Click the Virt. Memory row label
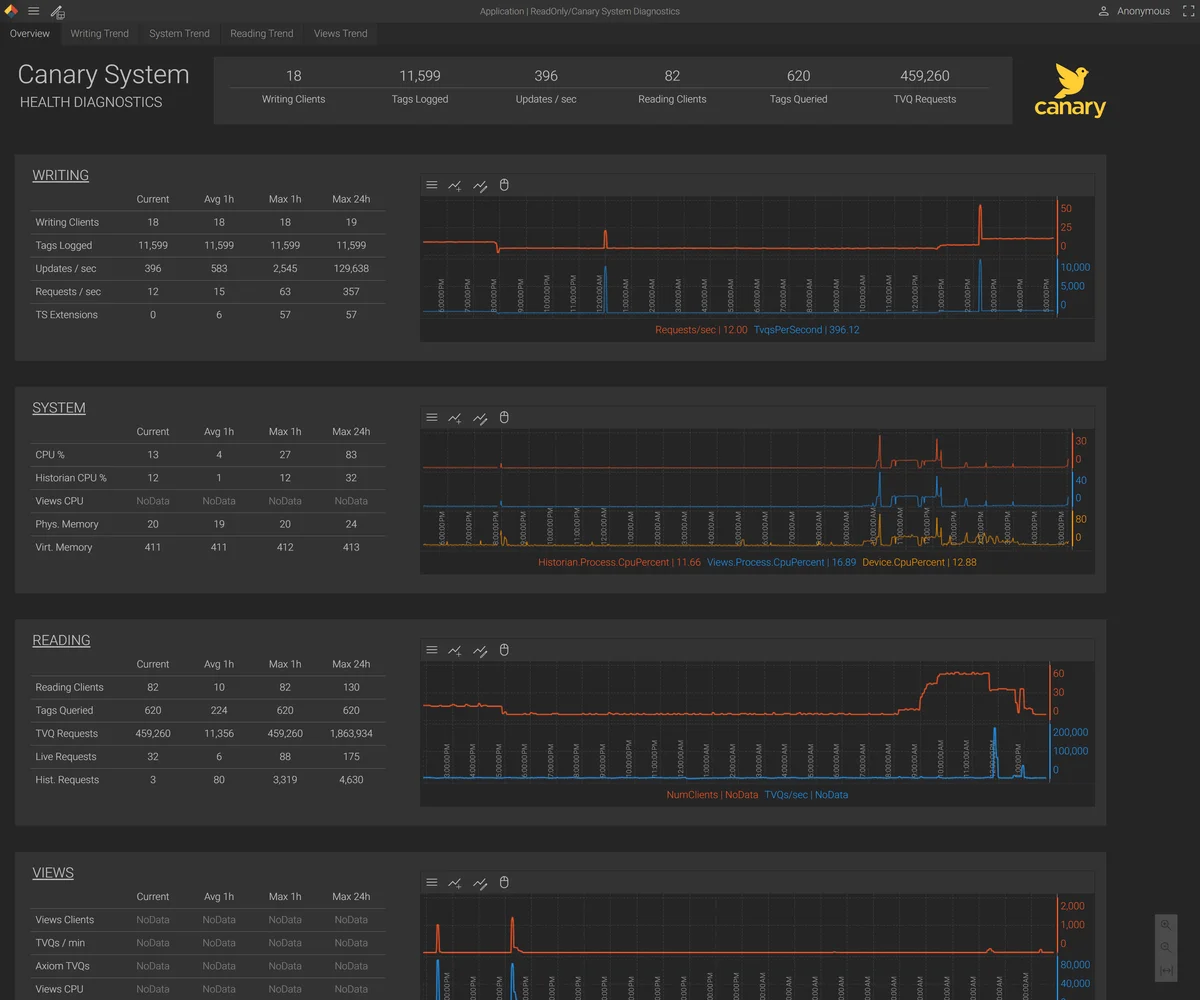Screen dimensions: 1200x1000 pos(63,547)
